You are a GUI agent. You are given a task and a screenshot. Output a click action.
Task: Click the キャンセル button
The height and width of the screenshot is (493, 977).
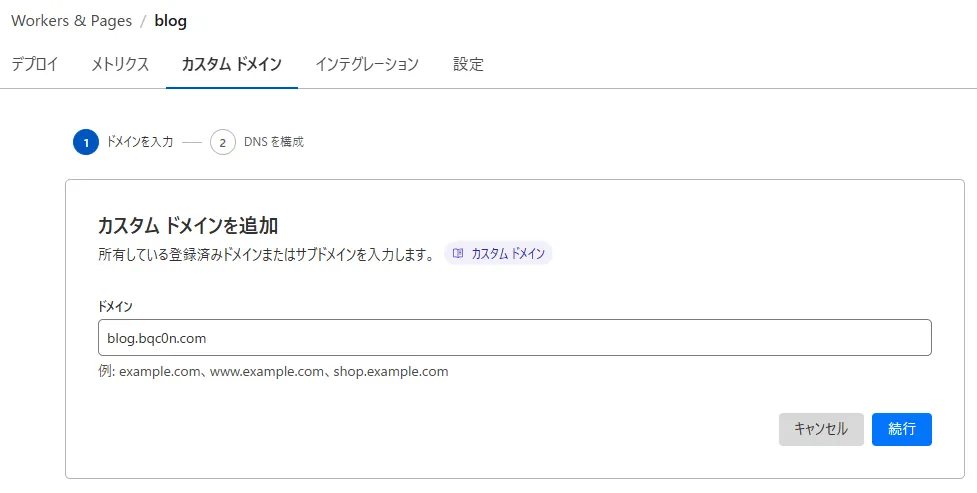(821, 429)
